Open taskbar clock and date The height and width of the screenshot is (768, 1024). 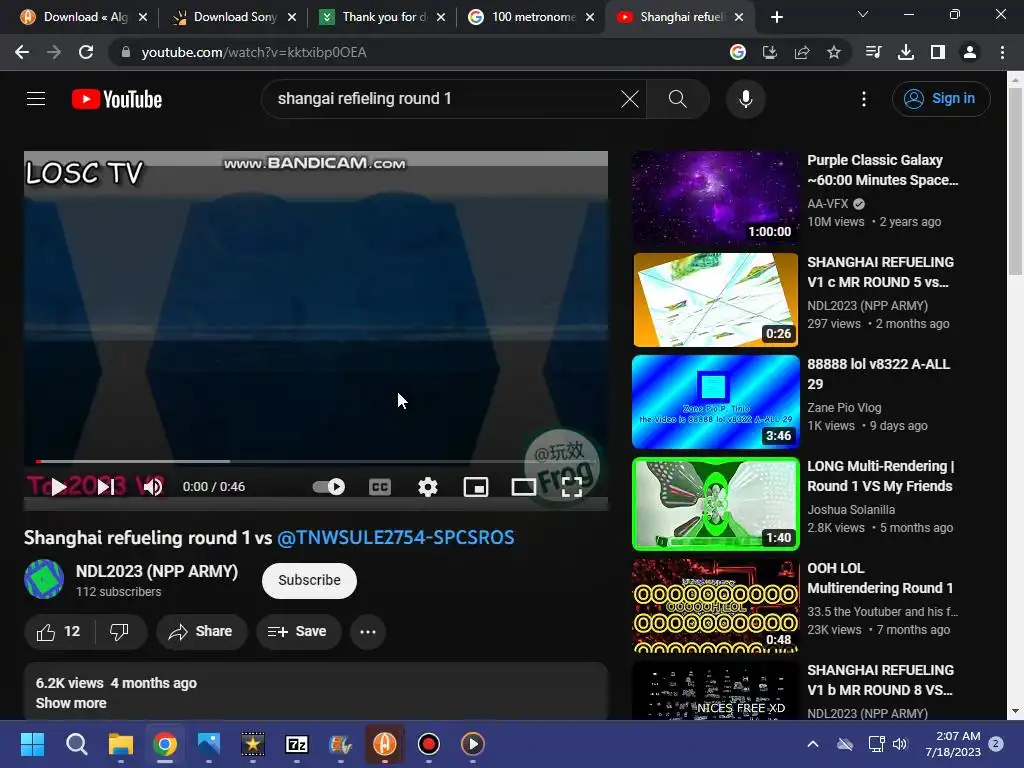click(953, 744)
